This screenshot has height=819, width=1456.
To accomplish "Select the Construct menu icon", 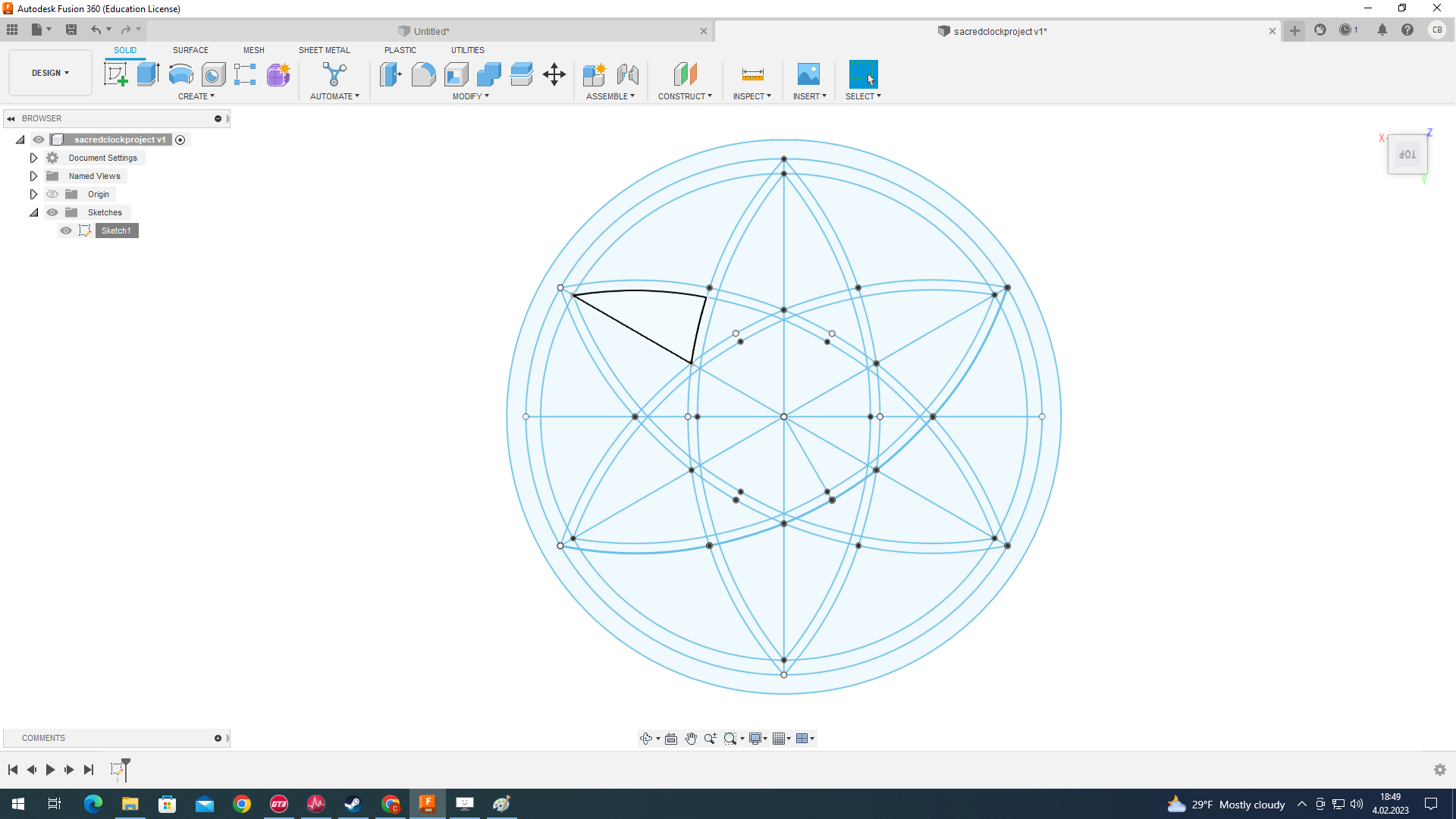I will click(685, 74).
